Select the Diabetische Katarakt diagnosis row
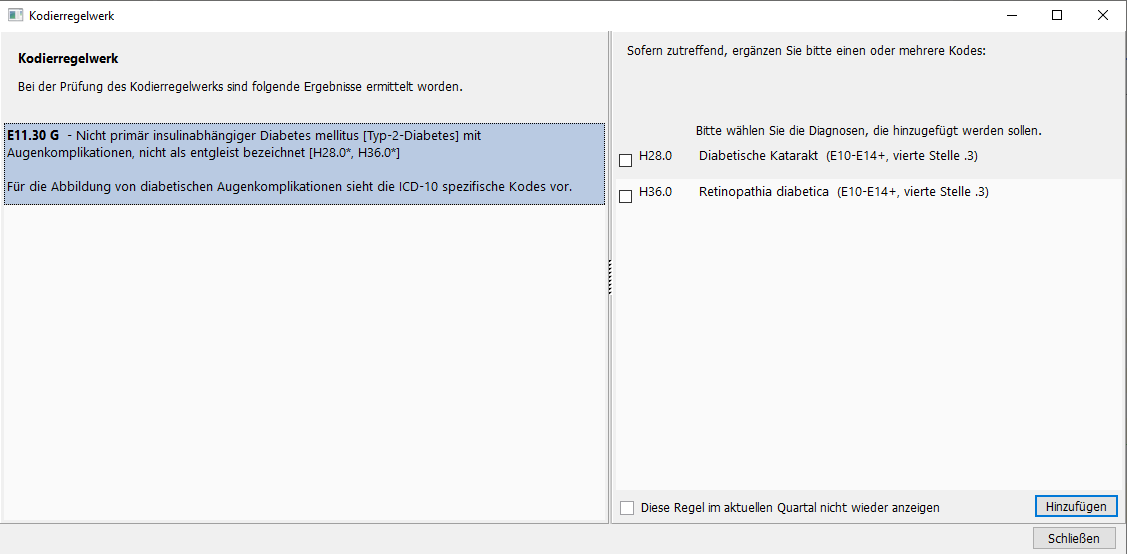 tap(868, 156)
